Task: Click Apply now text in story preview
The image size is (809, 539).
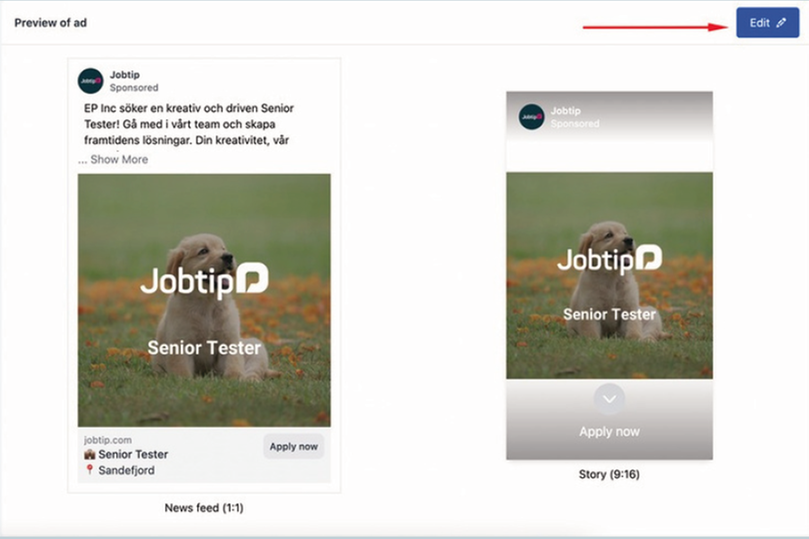Action: [x=609, y=432]
